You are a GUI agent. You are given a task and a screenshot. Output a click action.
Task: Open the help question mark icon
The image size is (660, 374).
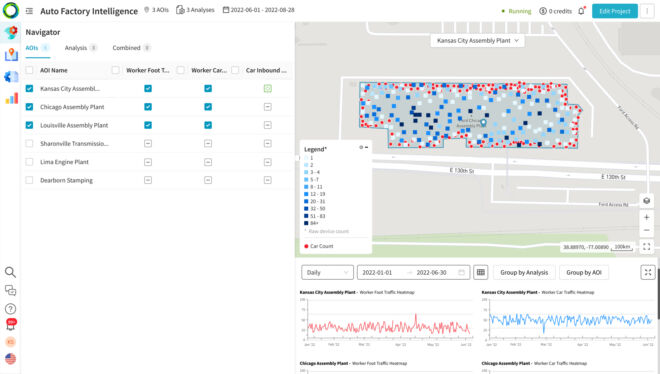(11, 309)
